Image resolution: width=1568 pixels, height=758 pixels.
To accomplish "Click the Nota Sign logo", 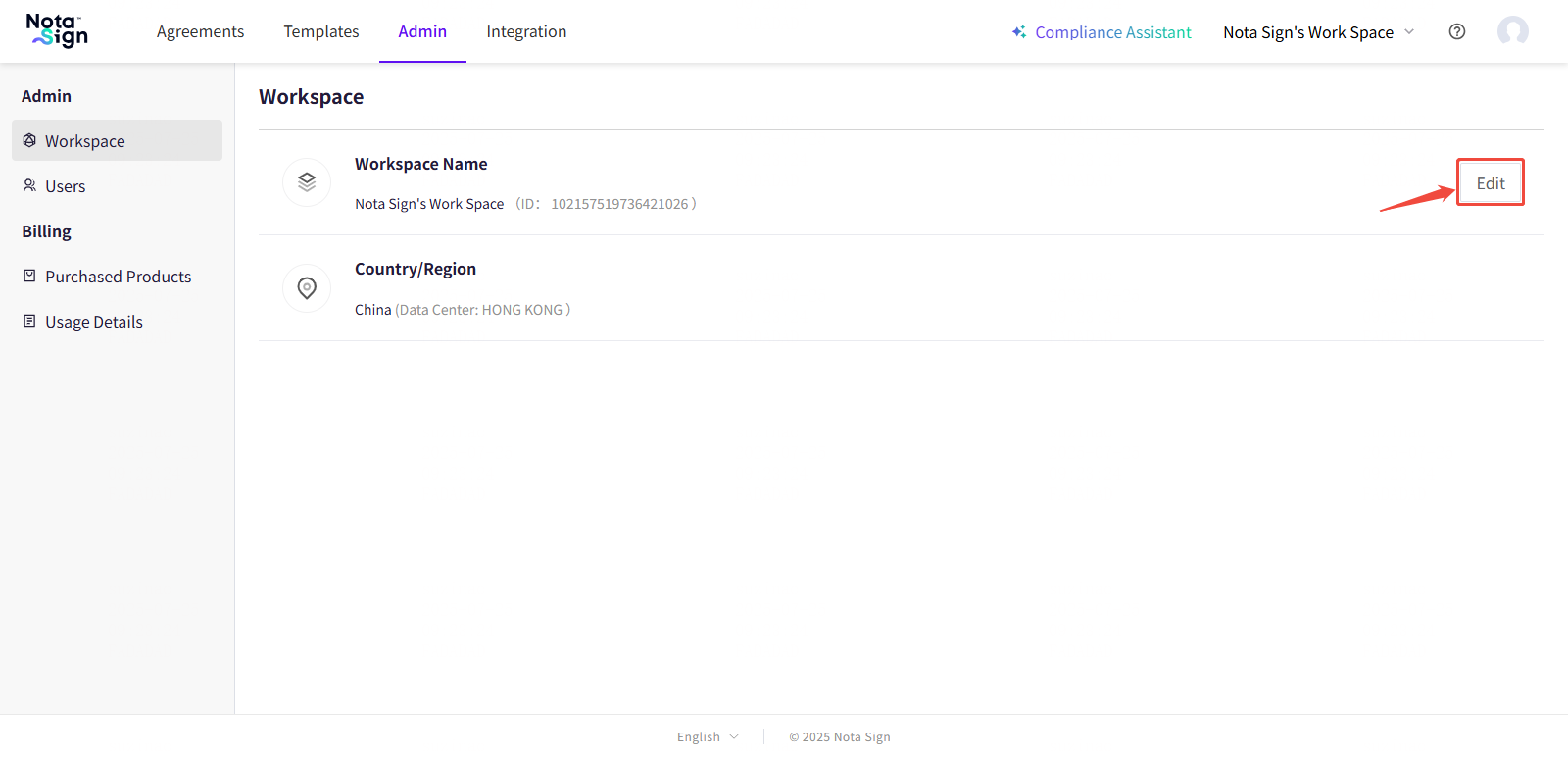I will point(57,30).
